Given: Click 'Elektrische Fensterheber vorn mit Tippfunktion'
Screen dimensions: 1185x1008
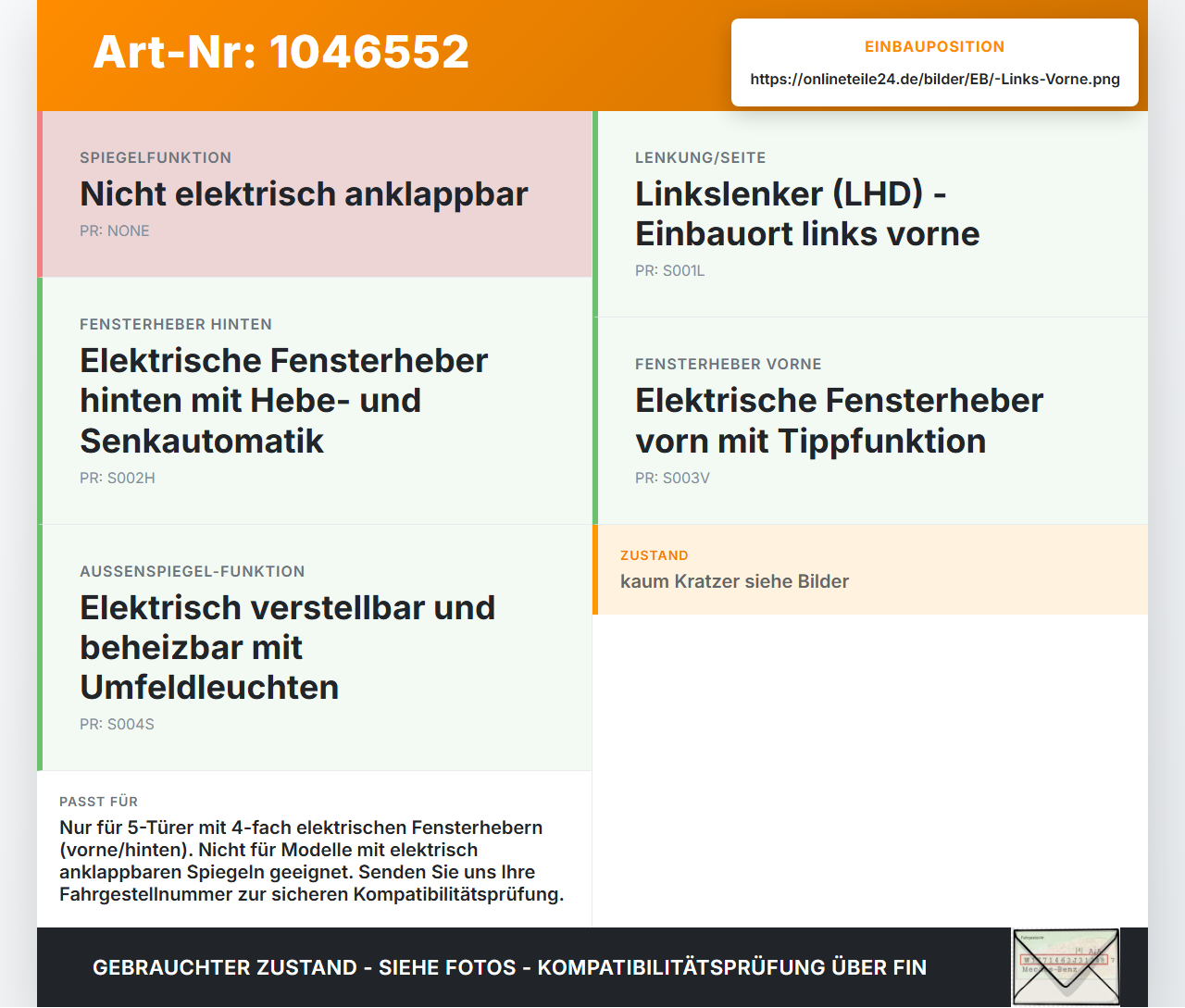Looking at the screenshot, I should point(840,420).
